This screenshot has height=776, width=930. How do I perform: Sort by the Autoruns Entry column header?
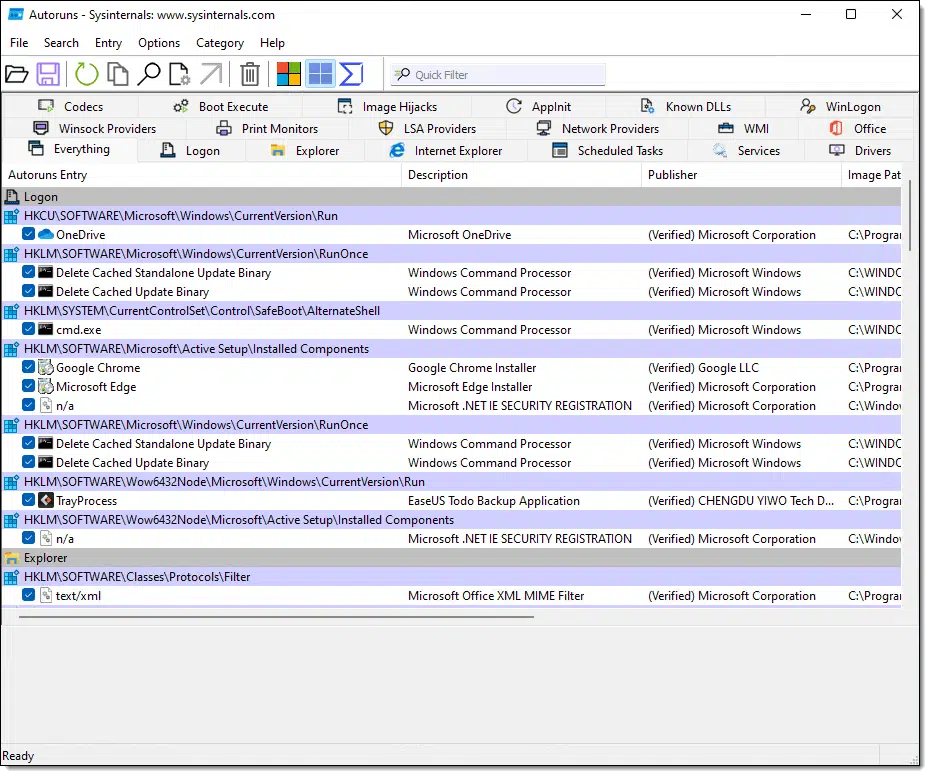click(202, 175)
